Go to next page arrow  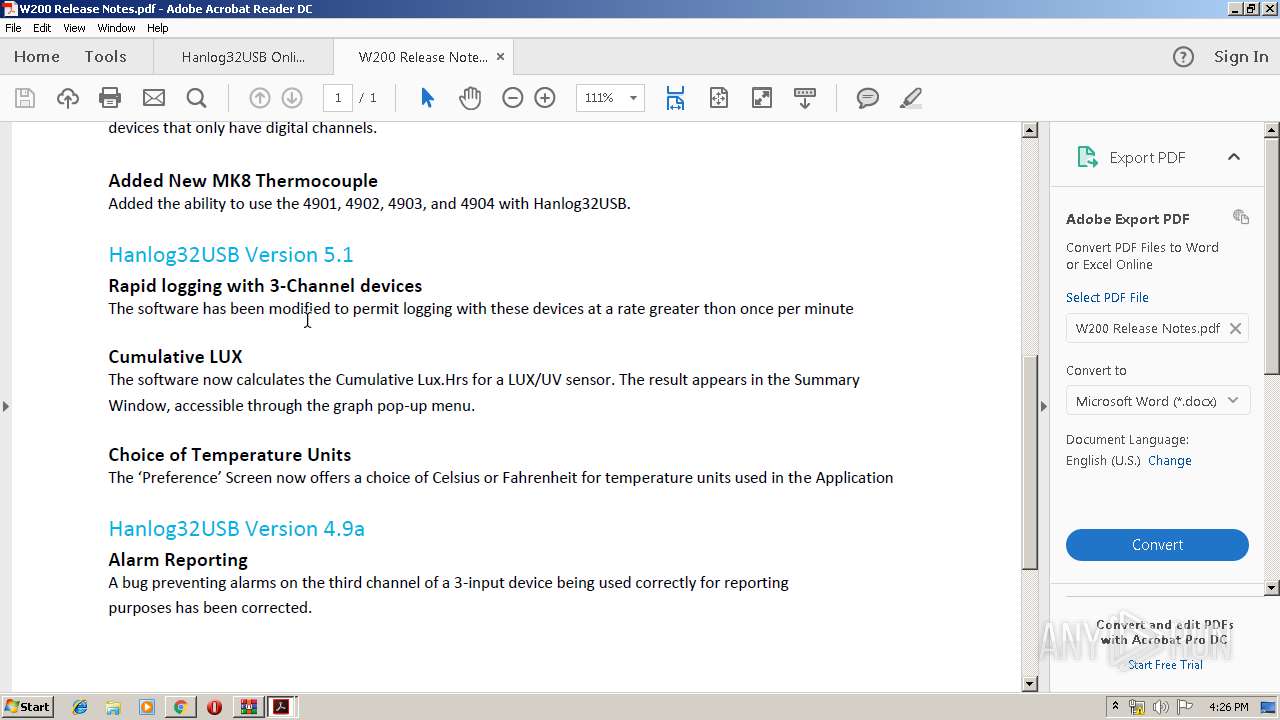(x=292, y=98)
